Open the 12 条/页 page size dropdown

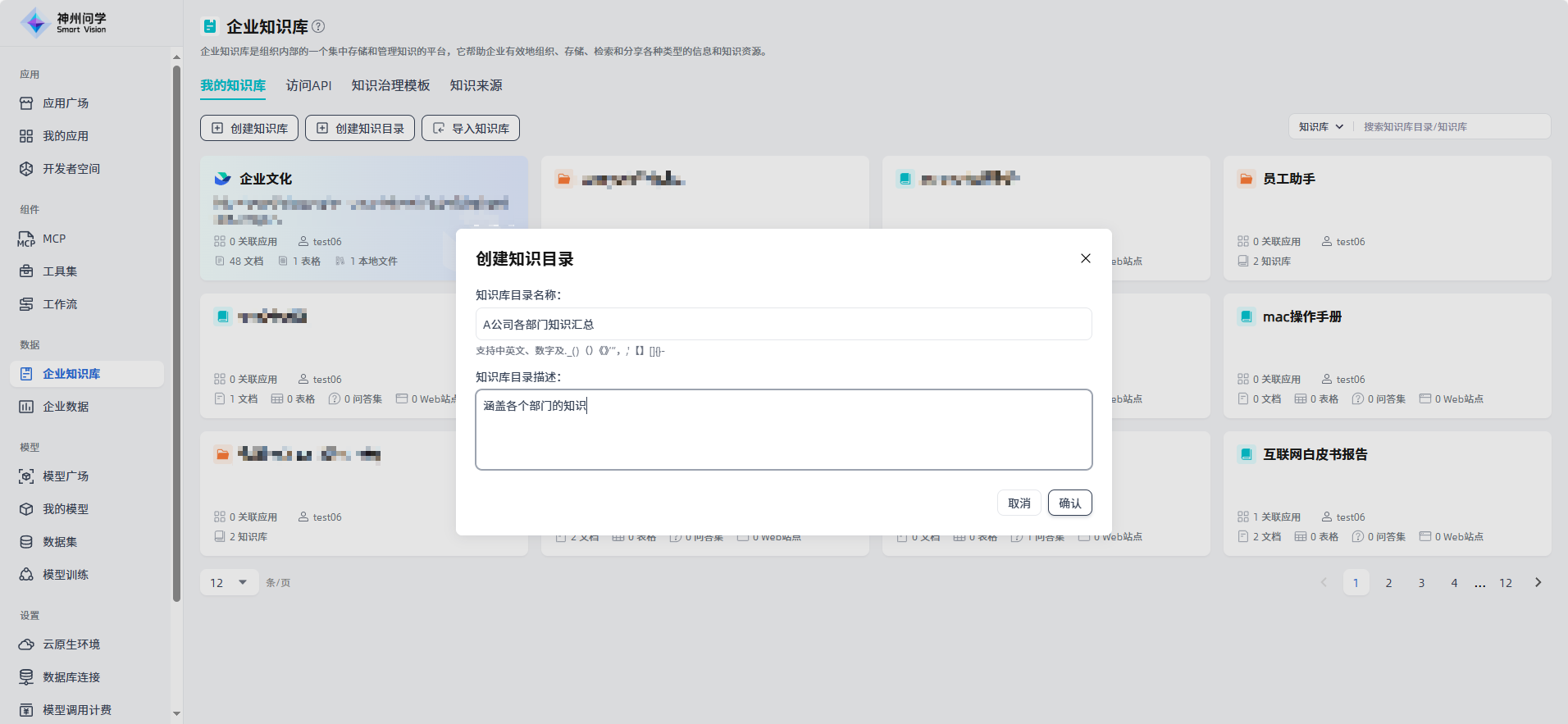228,583
